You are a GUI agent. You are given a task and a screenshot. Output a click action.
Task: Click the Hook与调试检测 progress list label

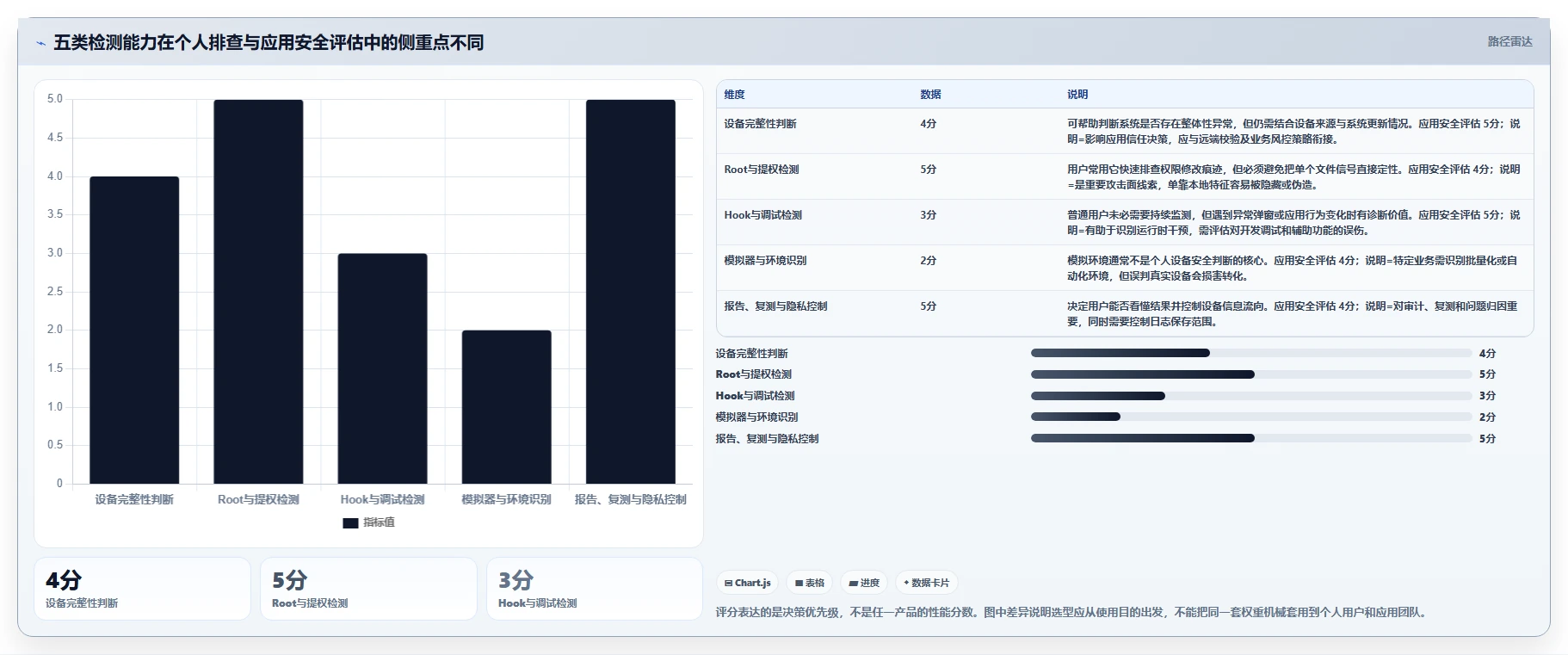click(755, 396)
